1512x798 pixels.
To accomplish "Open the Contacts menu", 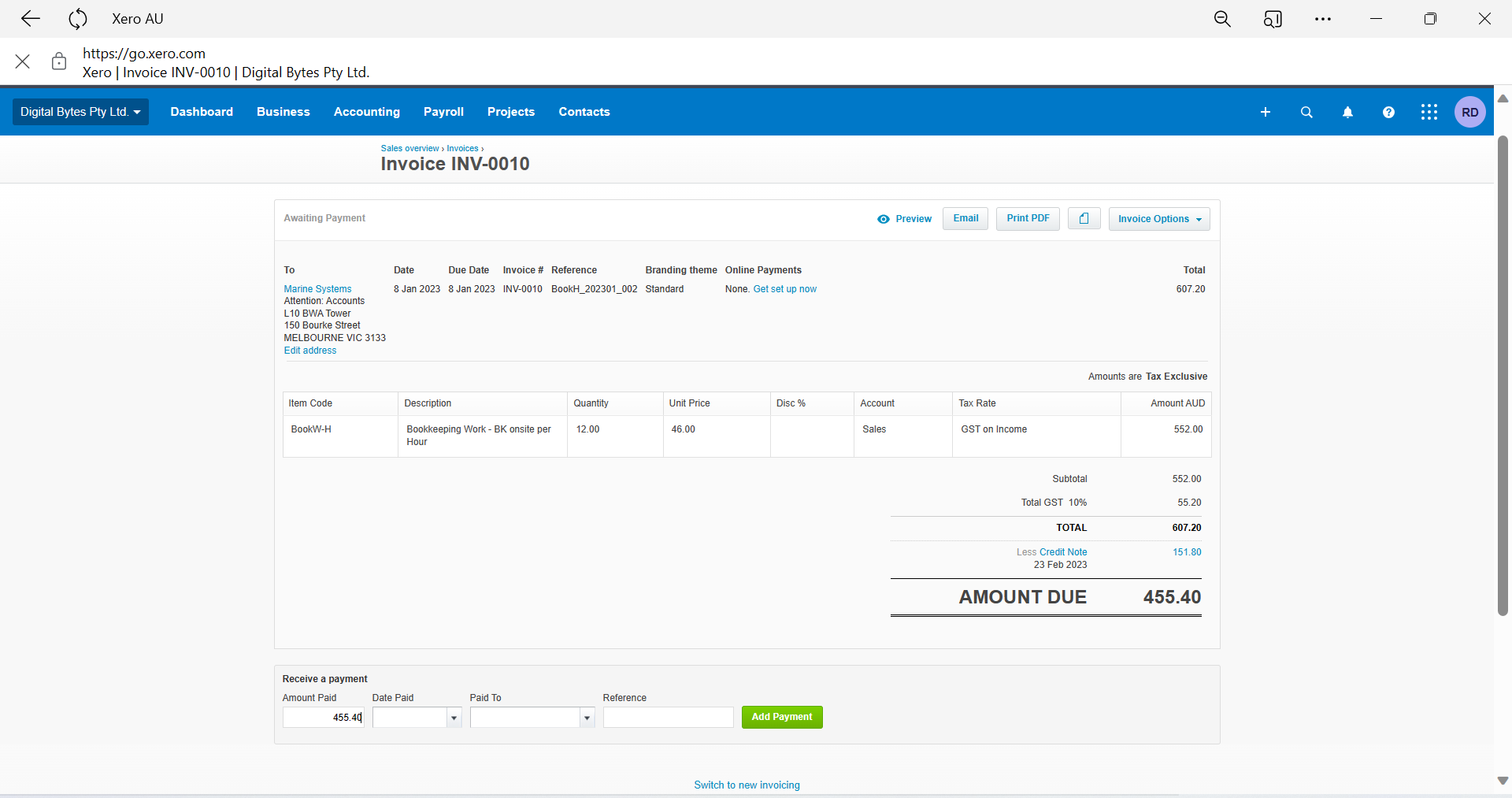I will tap(584, 112).
